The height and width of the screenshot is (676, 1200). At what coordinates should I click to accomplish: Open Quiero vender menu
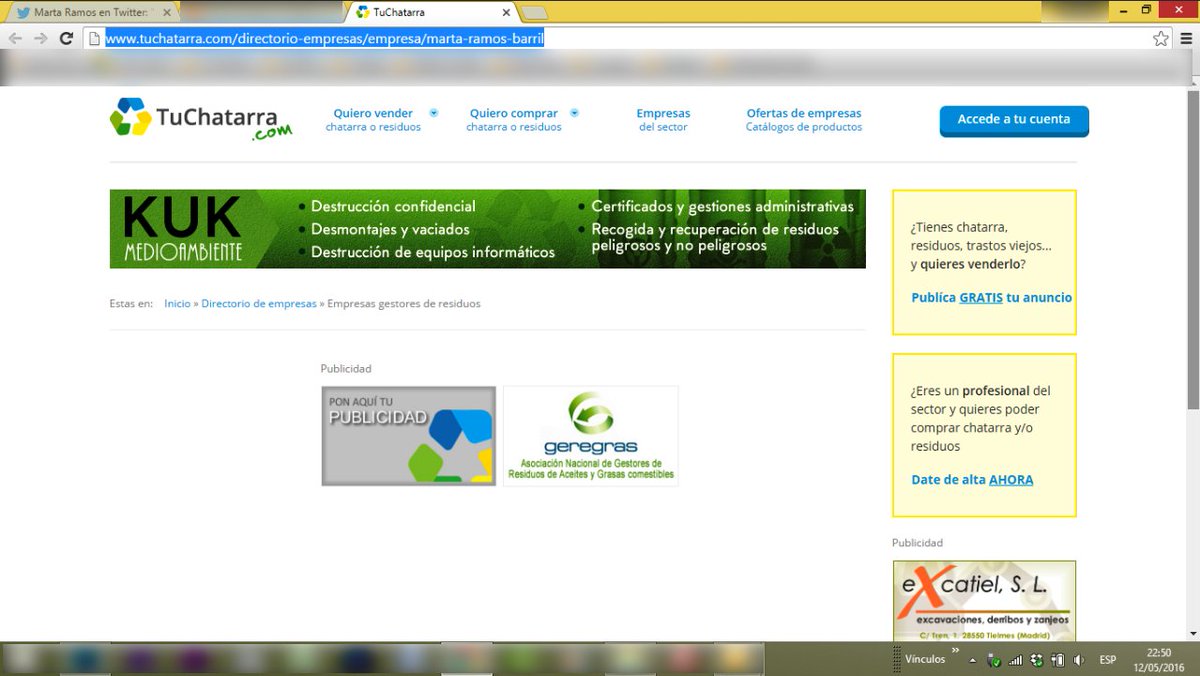pyautogui.click(x=373, y=120)
